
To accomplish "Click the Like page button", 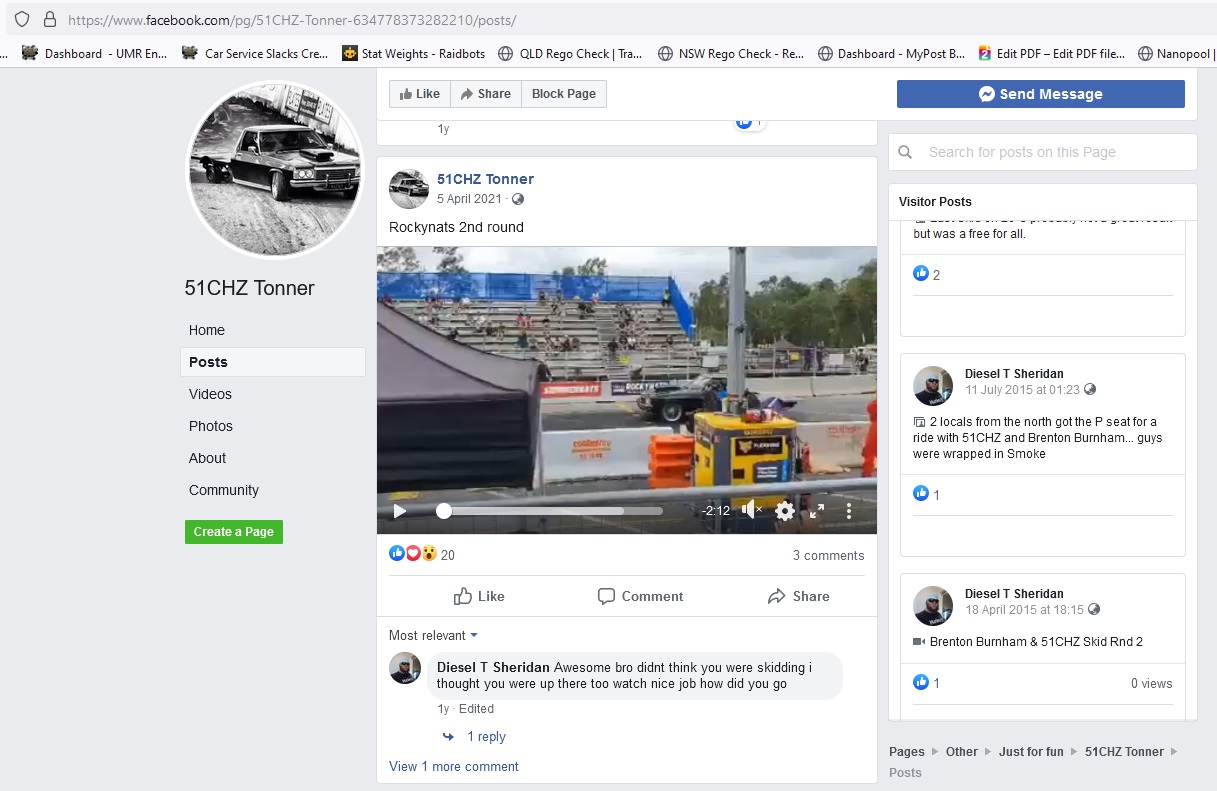I will point(420,94).
